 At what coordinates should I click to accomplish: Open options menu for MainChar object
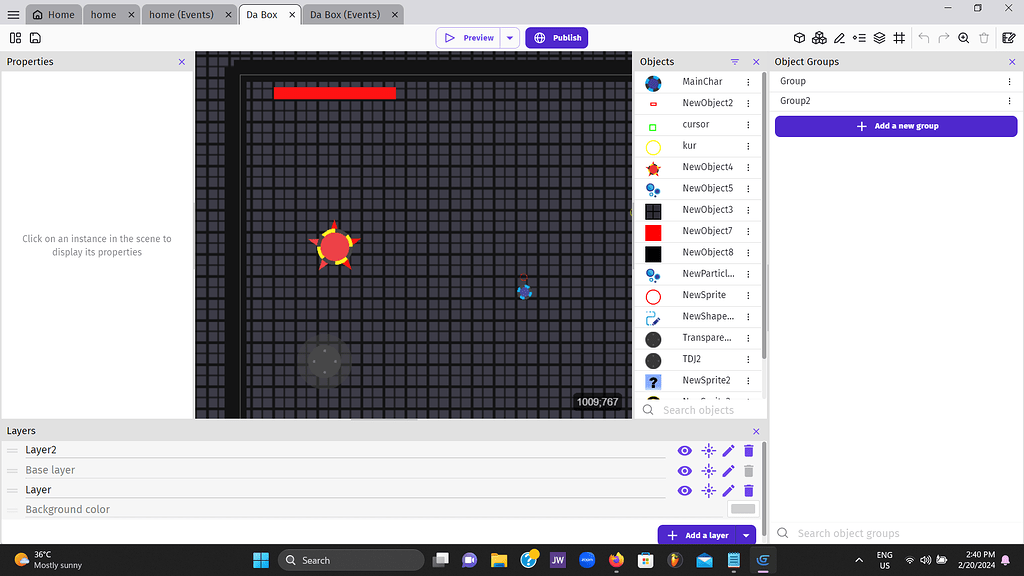click(750, 82)
